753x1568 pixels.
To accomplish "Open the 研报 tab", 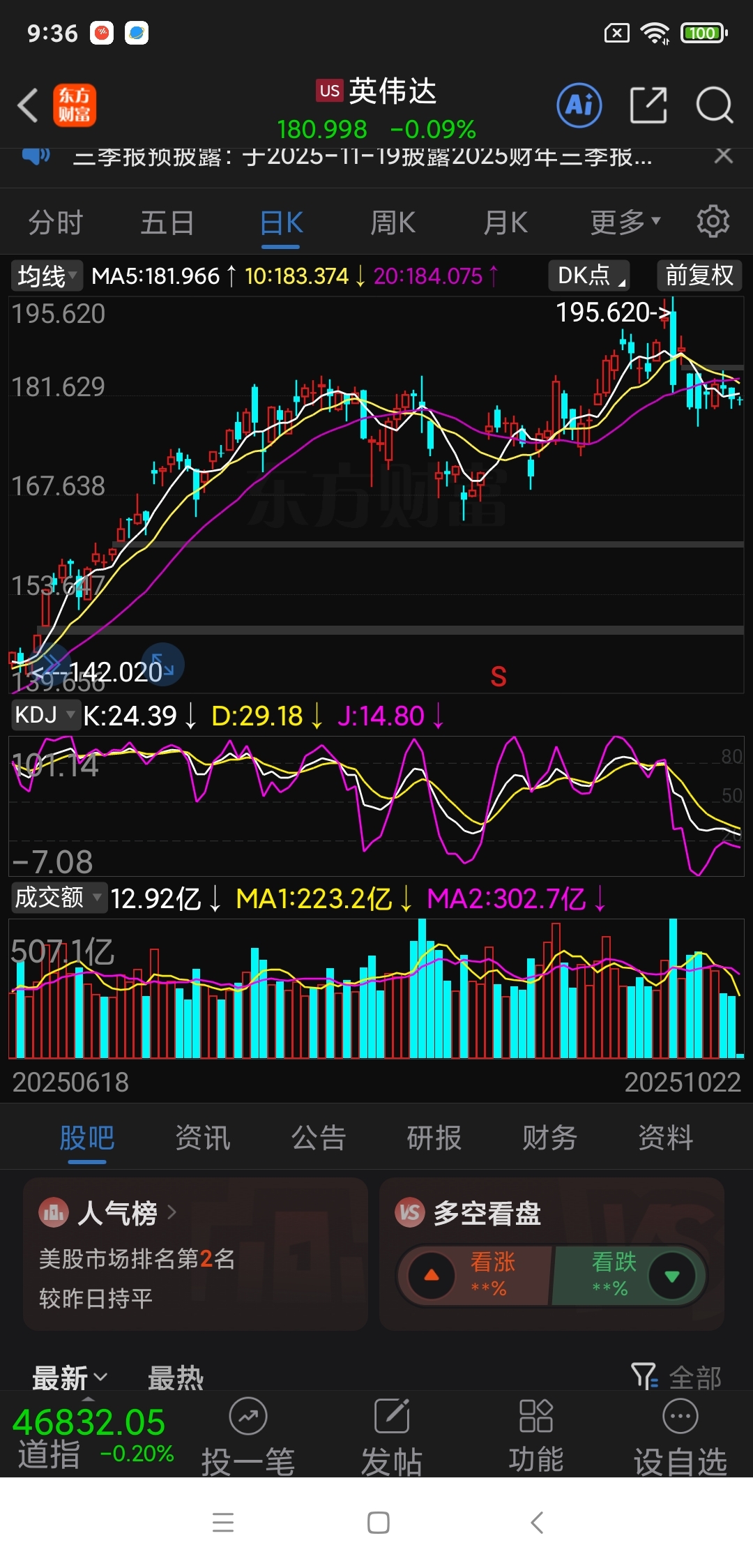I will pos(434,1138).
